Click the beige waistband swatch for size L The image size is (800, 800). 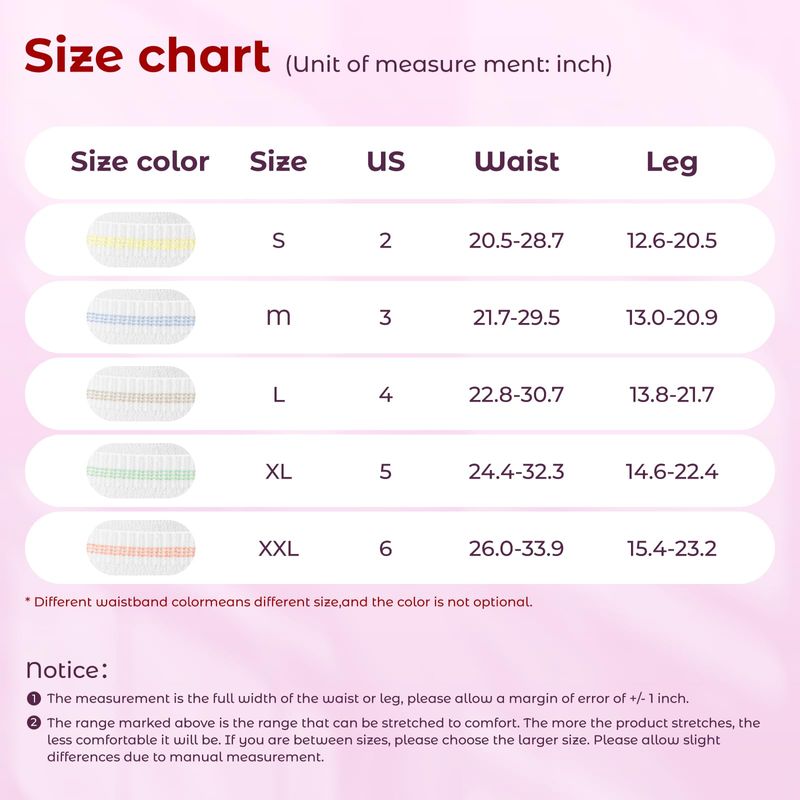click(x=141, y=394)
